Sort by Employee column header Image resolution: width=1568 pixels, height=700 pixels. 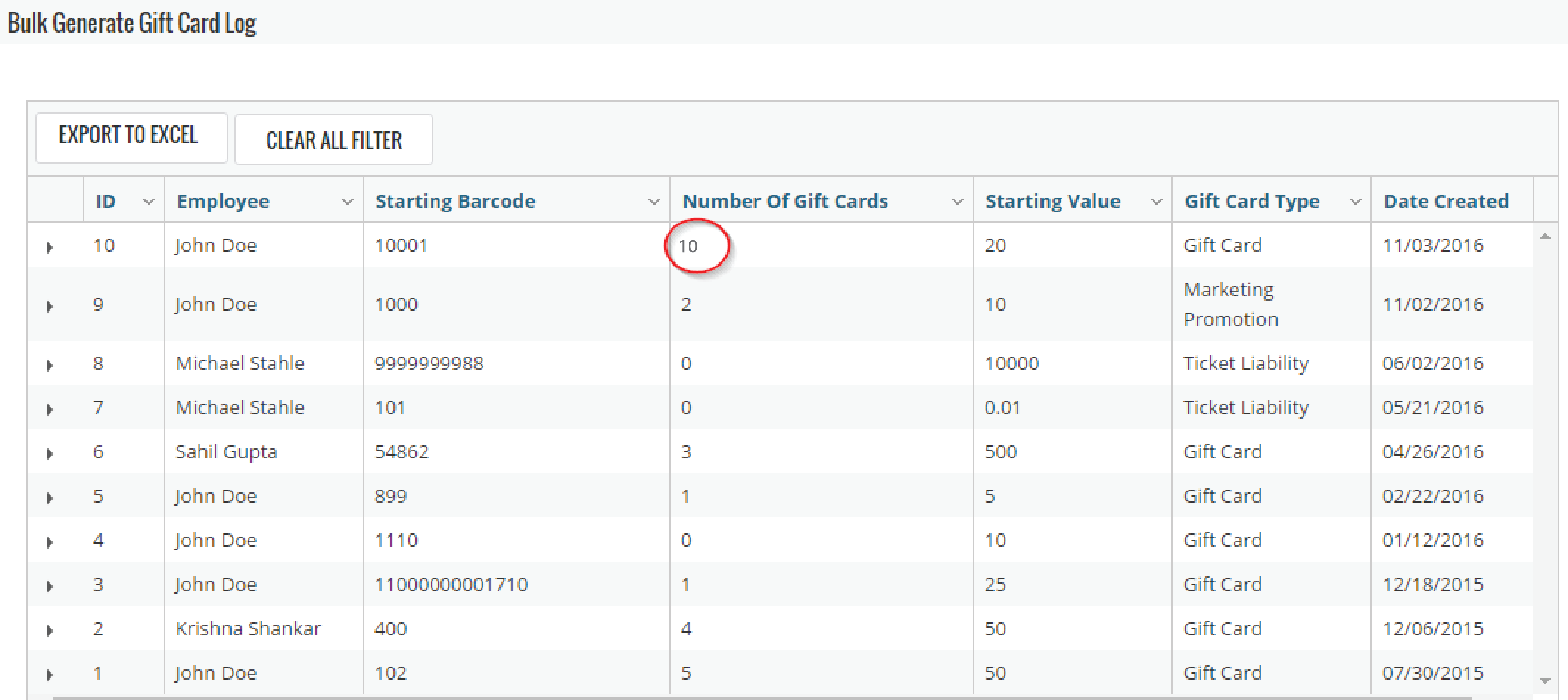tap(224, 201)
